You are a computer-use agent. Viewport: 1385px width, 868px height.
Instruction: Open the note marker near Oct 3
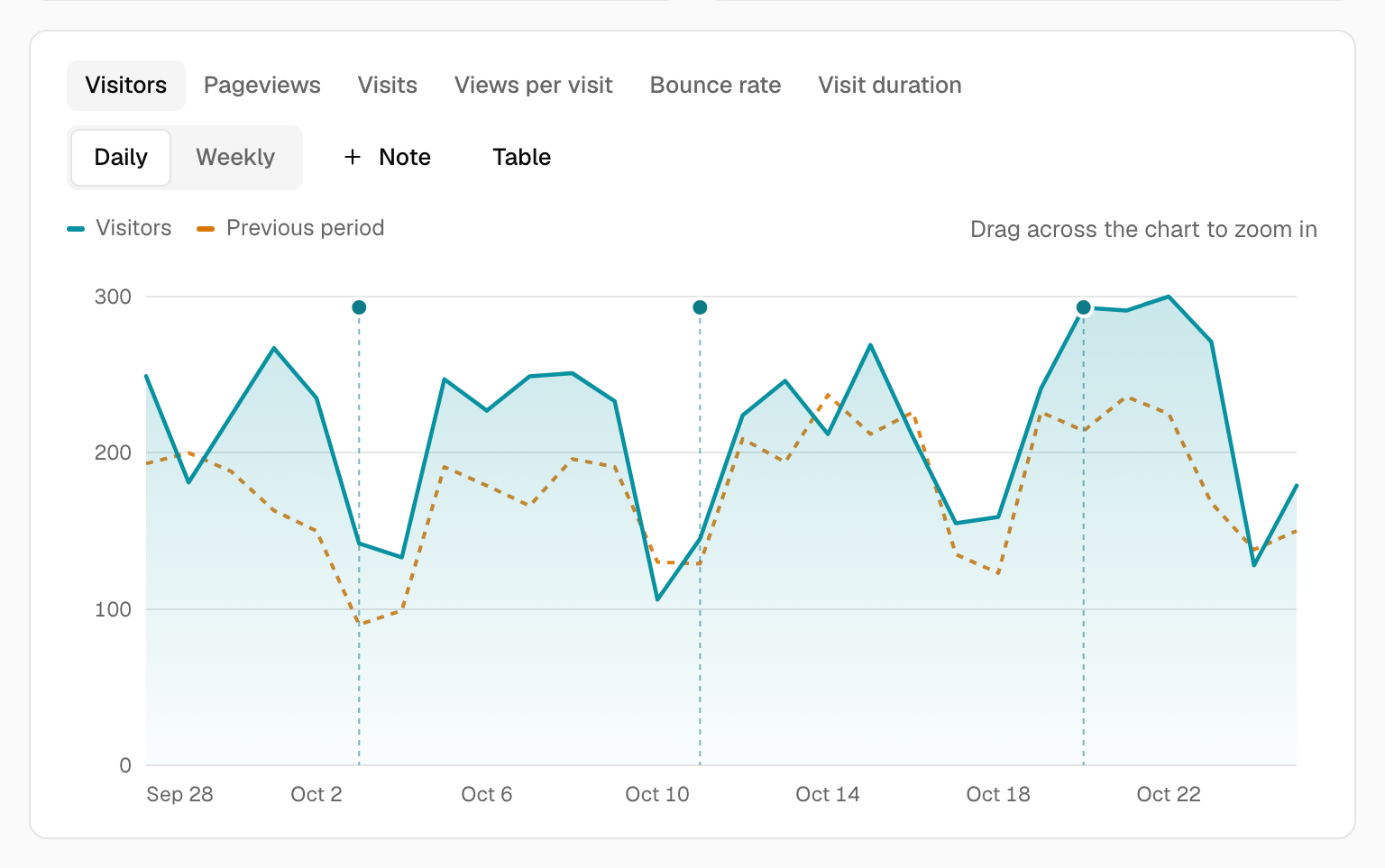359,307
